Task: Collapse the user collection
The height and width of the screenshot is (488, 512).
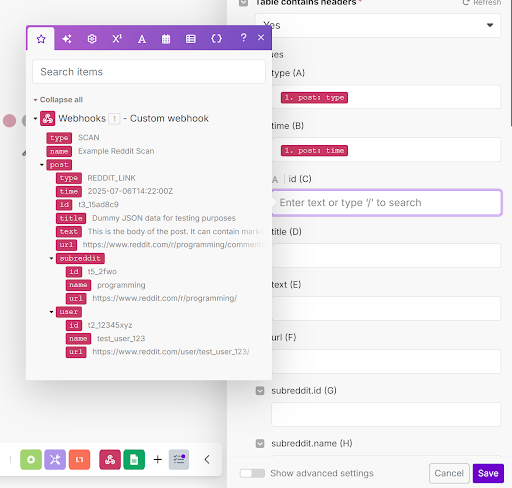Action: point(51,312)
